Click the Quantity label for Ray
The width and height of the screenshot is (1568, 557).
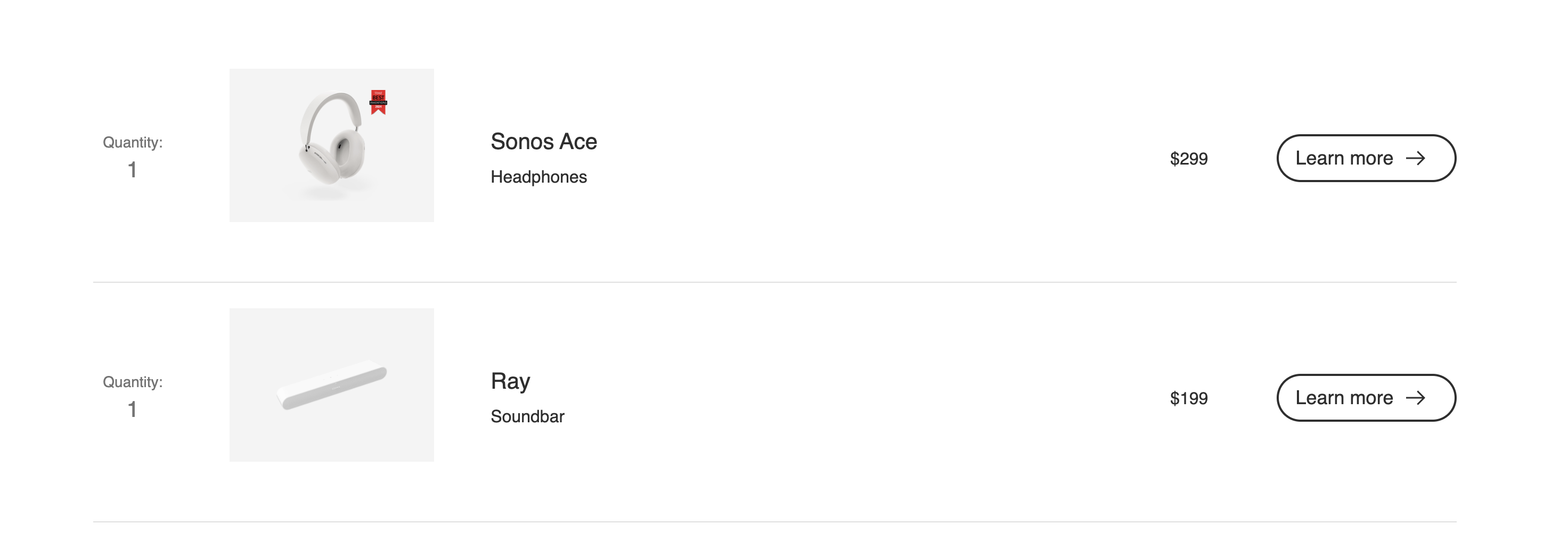pos(133,382)
